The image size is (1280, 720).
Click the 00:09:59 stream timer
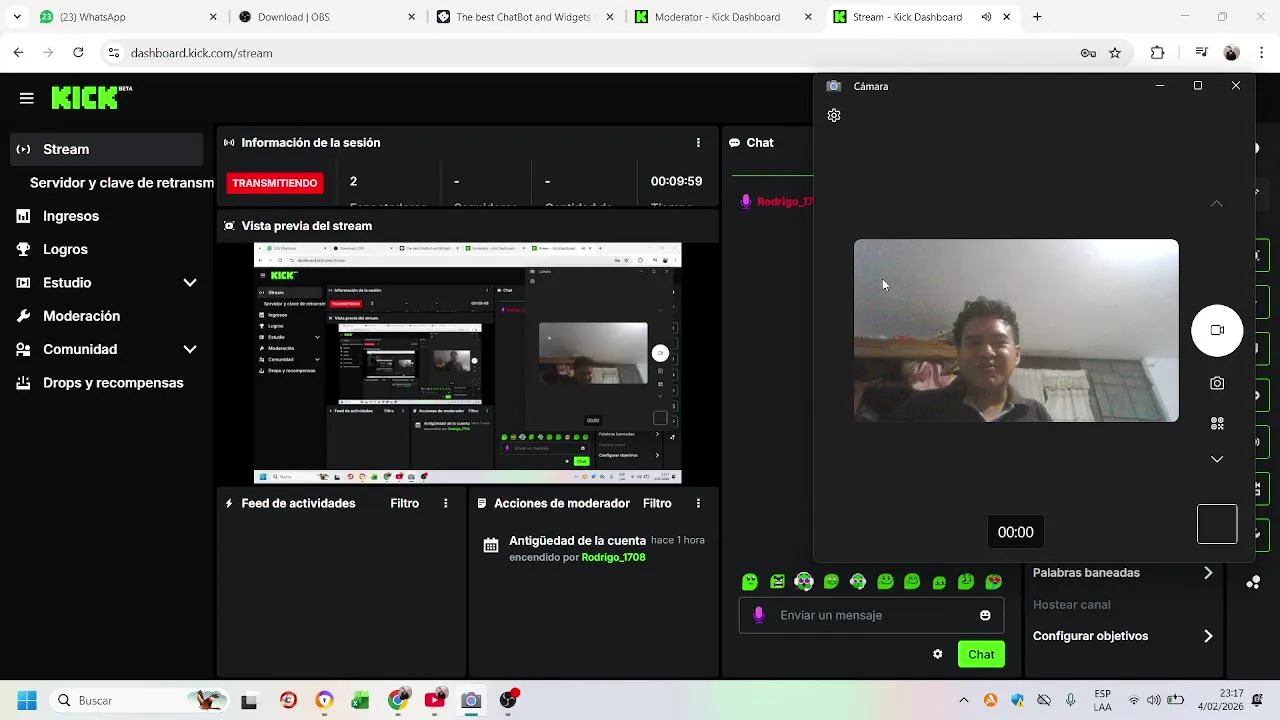coord(676,182)
